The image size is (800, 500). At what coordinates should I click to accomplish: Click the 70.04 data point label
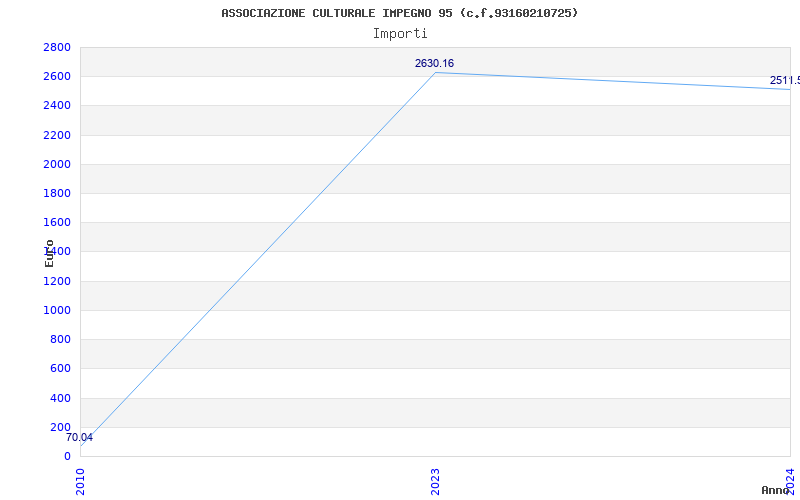(80, 437)
